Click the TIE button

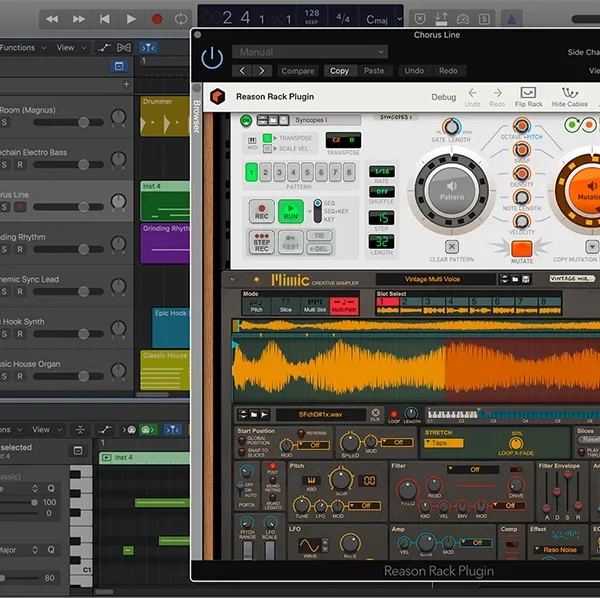pos(319,236)
